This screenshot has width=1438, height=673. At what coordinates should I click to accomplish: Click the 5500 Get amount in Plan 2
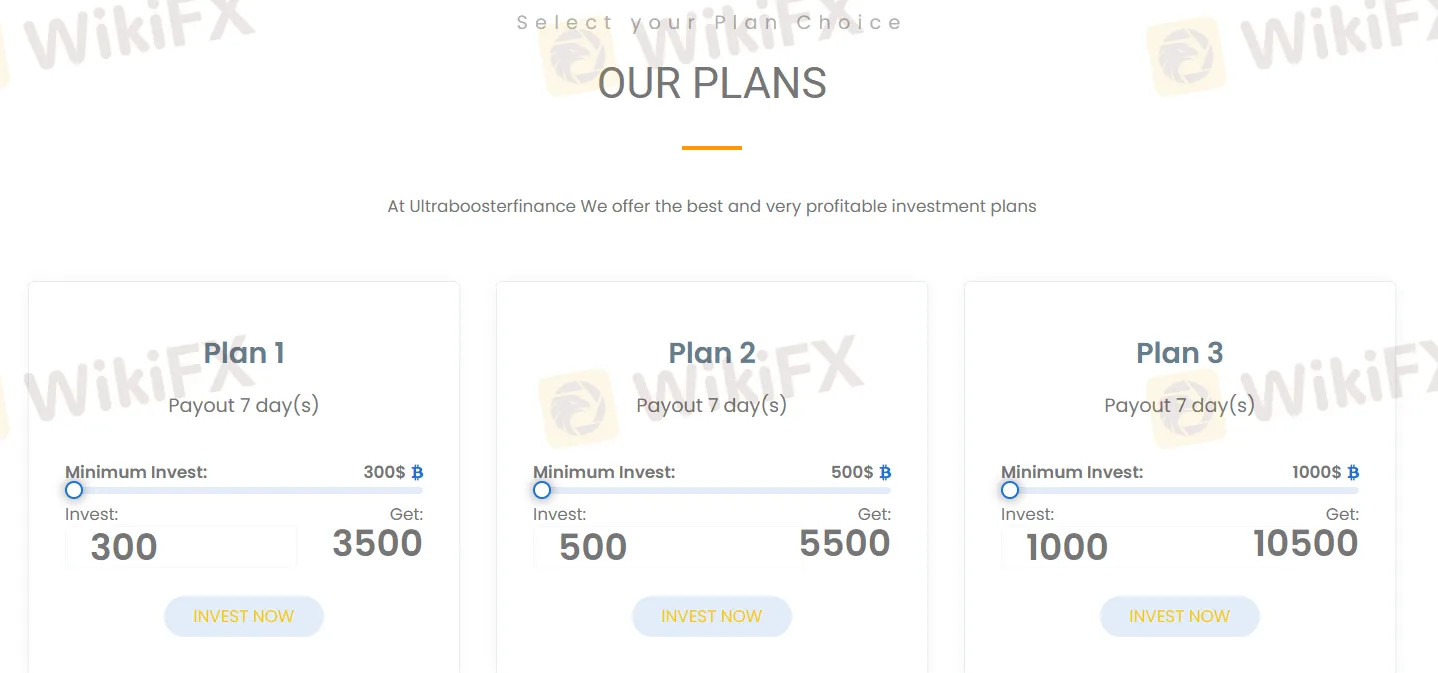[845, 543]
